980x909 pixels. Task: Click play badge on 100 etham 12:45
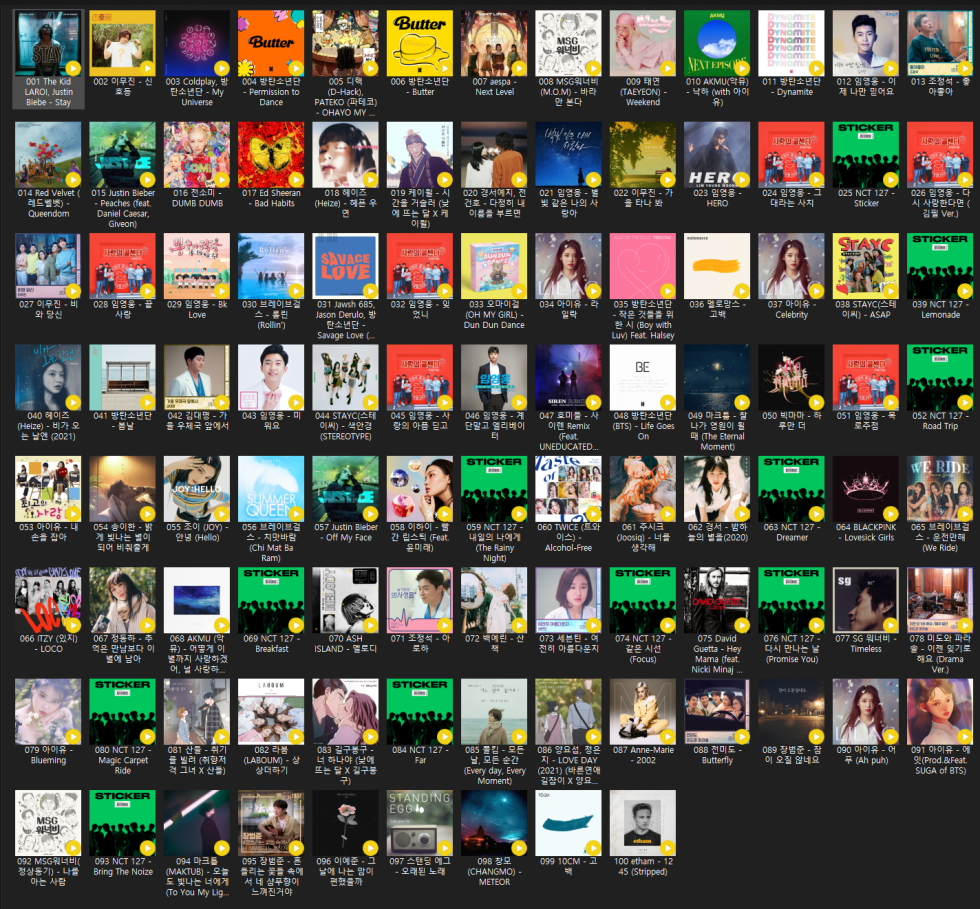(x=668, y=848)
